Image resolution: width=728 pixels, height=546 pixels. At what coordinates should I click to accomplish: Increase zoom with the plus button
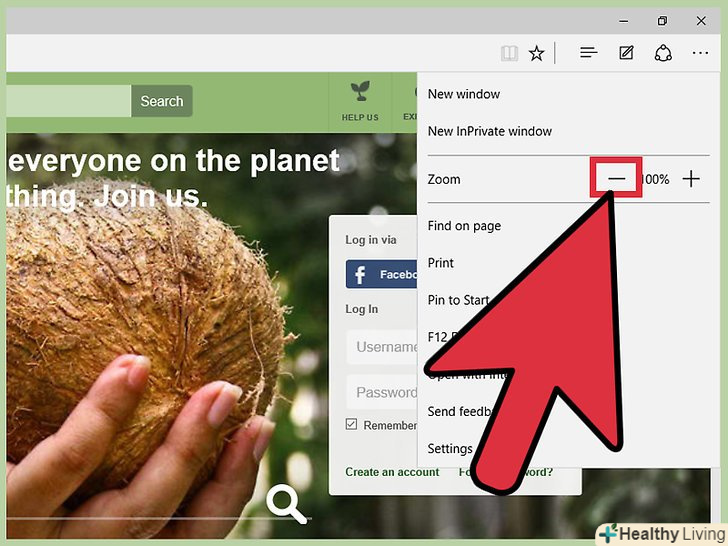(x=691, y=179)
